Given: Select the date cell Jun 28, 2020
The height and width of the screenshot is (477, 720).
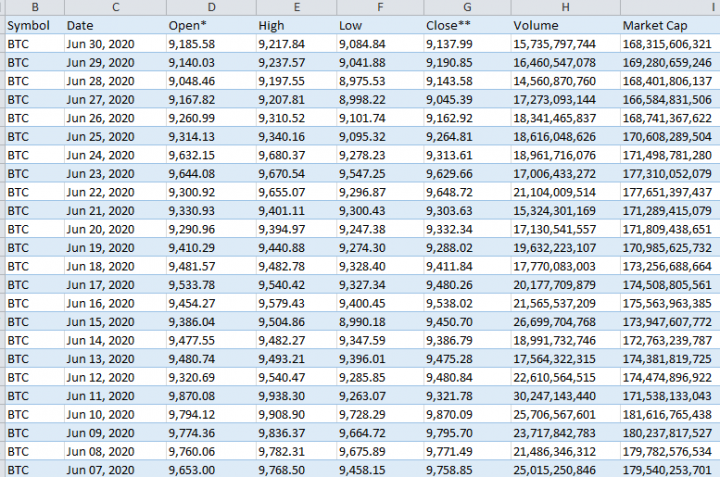Looking at the screenshot, I should click(x=115, y=81).
